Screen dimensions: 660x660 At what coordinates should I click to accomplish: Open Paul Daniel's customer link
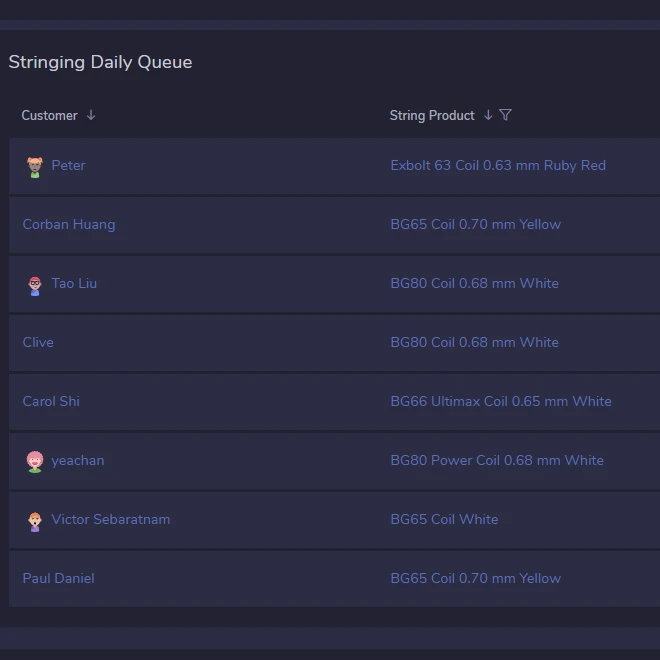(58, 578)
